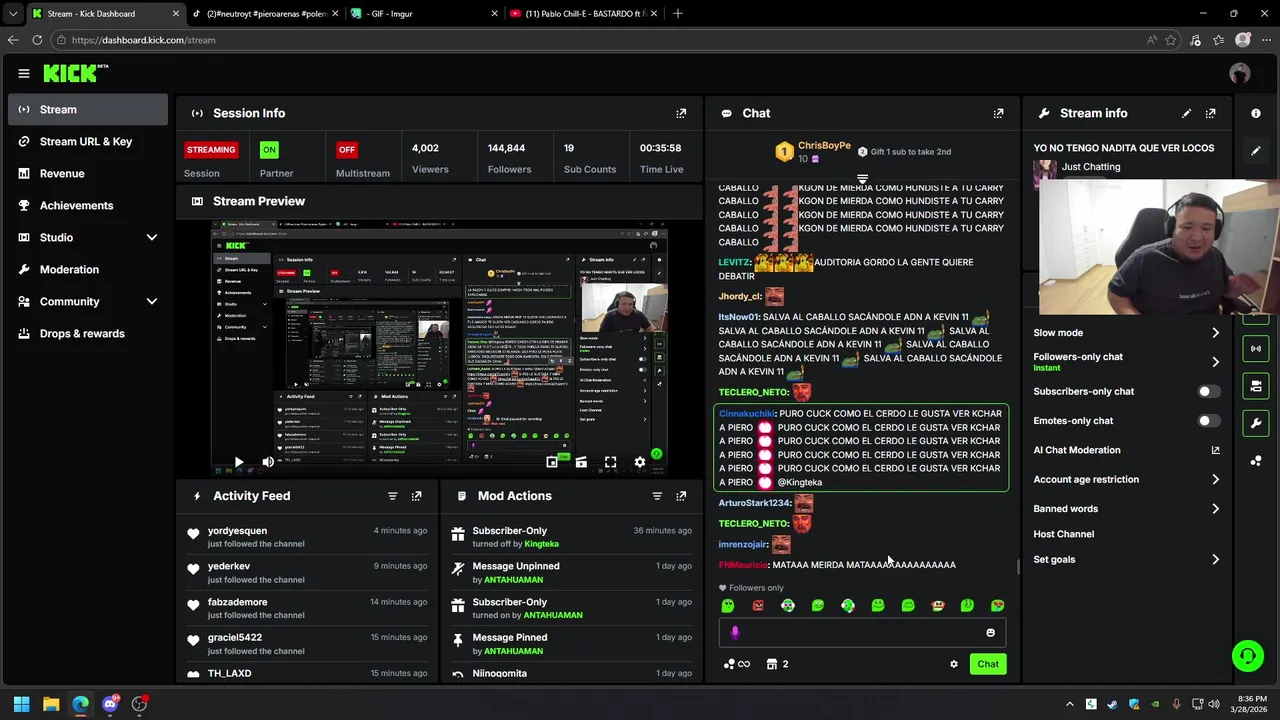This screenshot has height=720, width=1280.
Task: Pop out the Session Info panel
Action: pyautogui.click(x=681, y=113)
